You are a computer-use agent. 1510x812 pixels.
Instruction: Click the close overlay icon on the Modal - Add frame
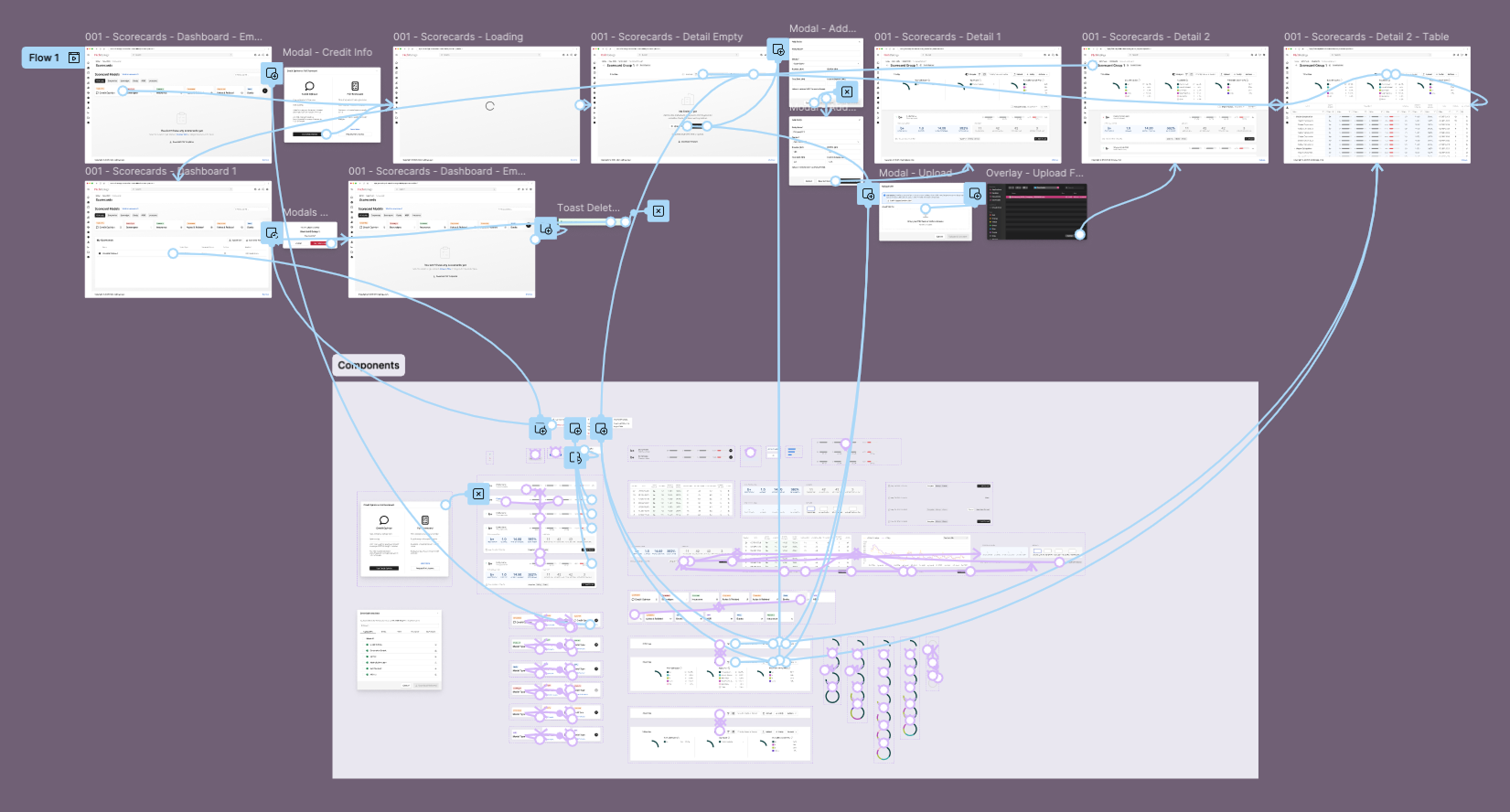click(x=847, y=91)
